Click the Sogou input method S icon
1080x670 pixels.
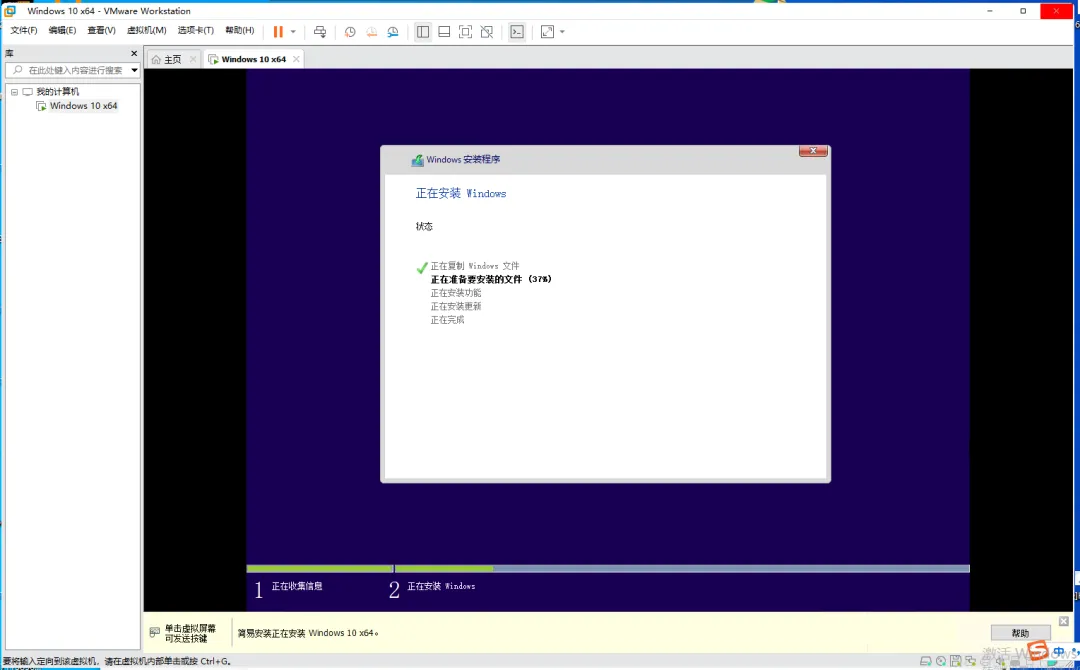1037,651
